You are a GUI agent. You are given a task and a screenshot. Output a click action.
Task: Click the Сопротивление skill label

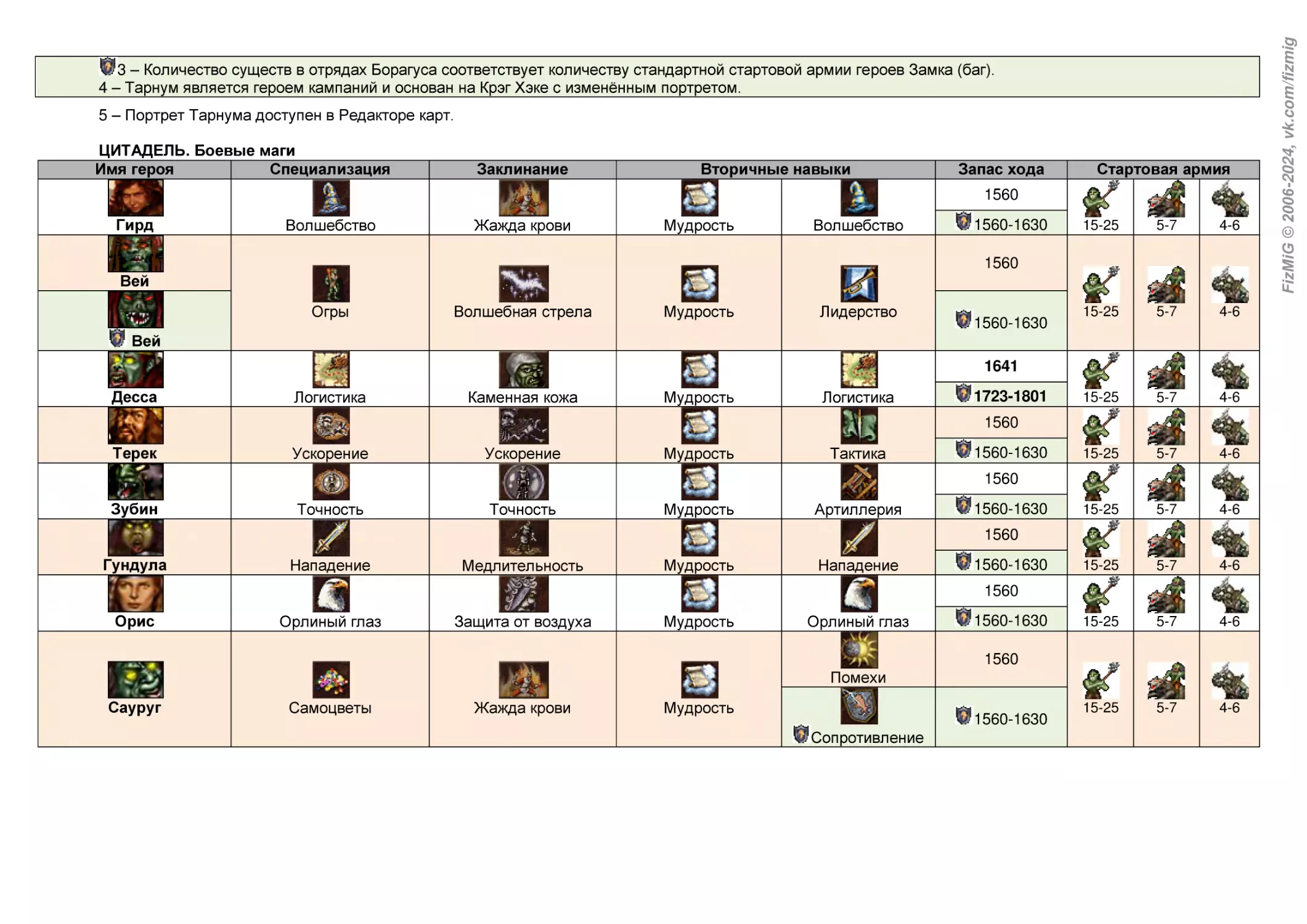867,737
